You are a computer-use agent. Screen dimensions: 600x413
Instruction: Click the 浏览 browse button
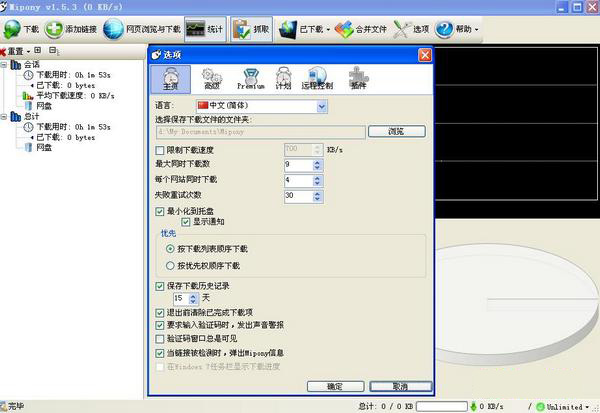coord(396,131)
